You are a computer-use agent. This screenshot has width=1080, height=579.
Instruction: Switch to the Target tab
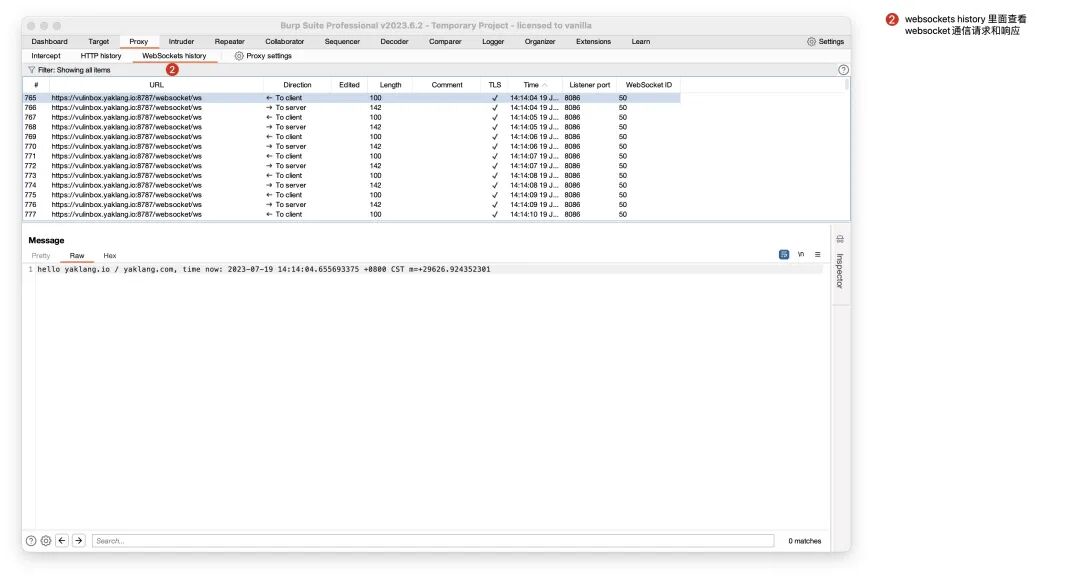(x=98, y=41)
